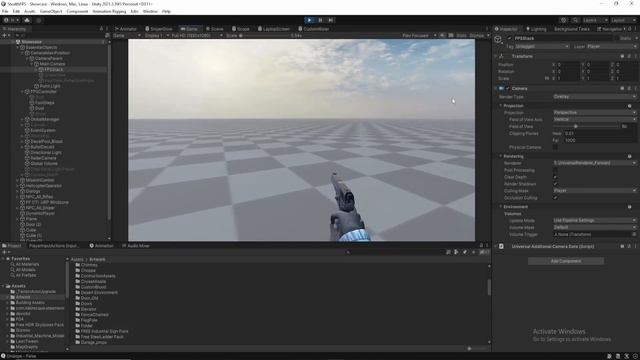Toggle the Camera component enabled checkbox

[x=507, y=89]
